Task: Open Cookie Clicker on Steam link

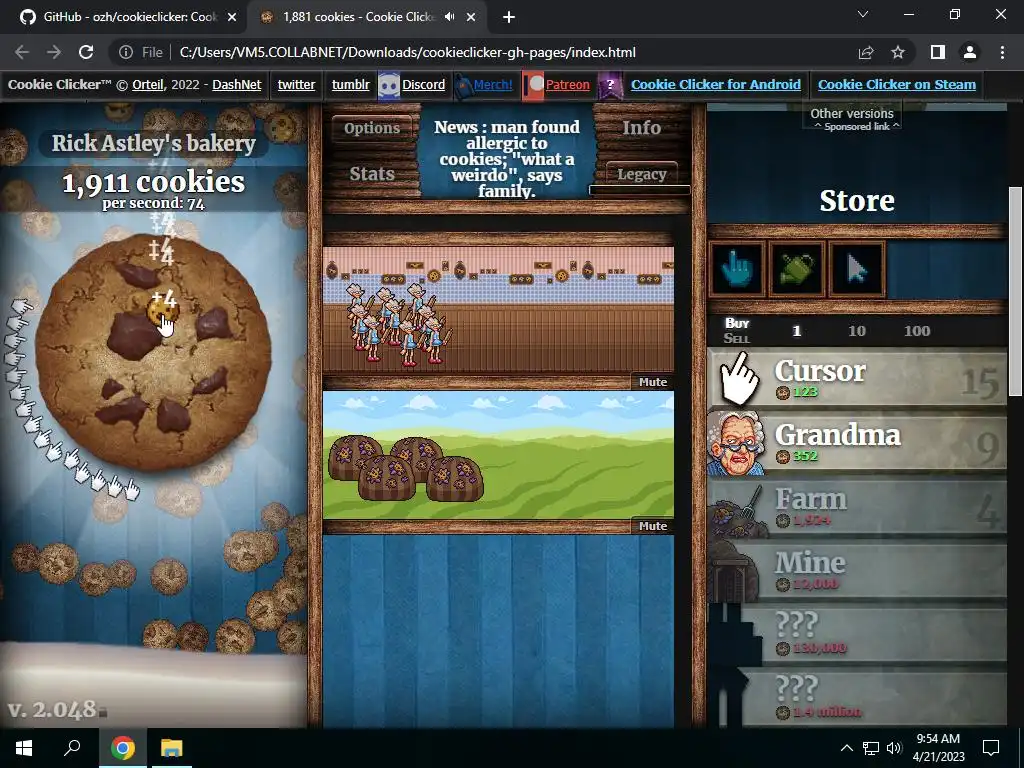Action: (897, 84)
